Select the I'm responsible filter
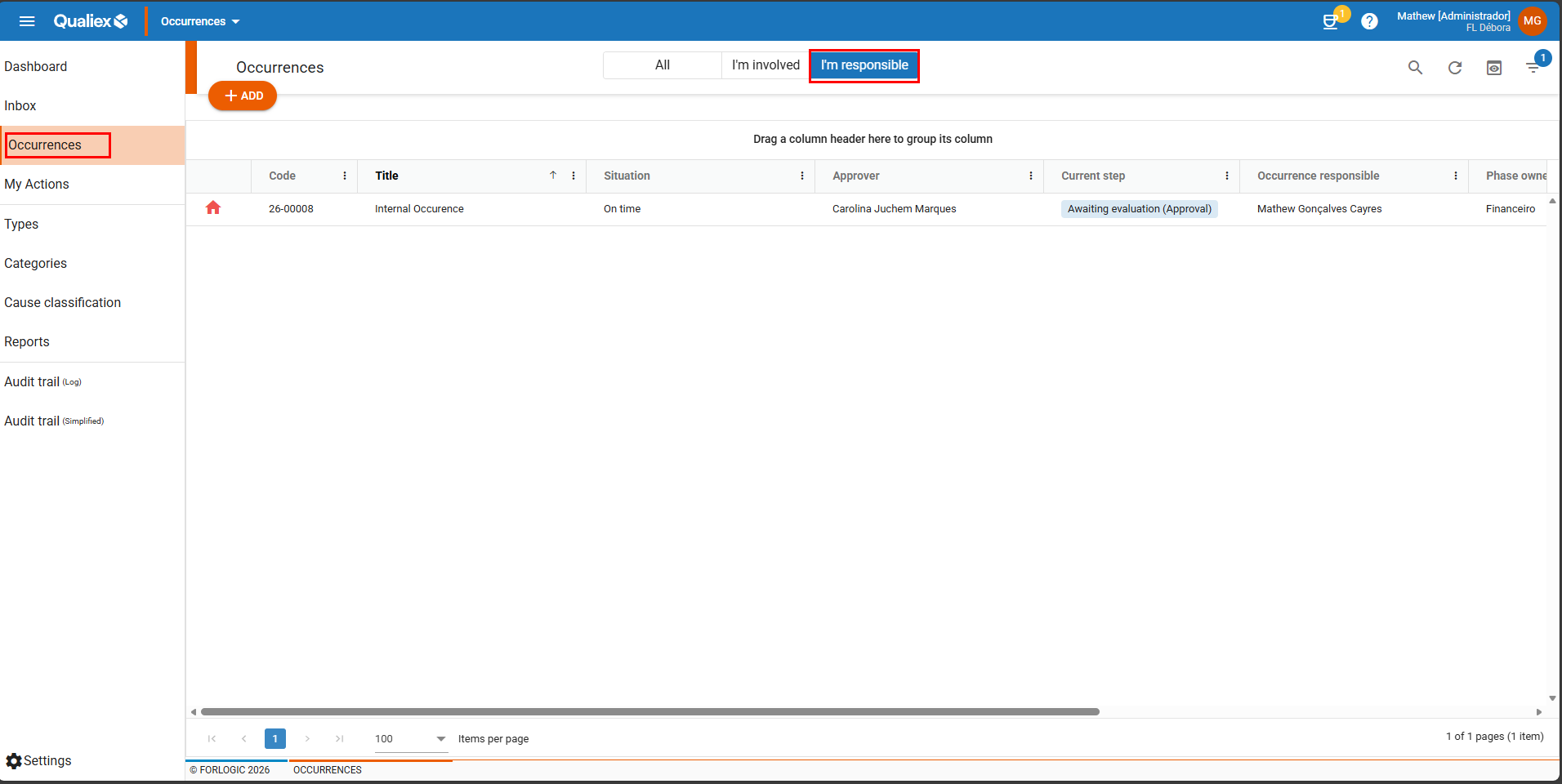Screen dimensions: 1562x784 [x=864, y=65]
